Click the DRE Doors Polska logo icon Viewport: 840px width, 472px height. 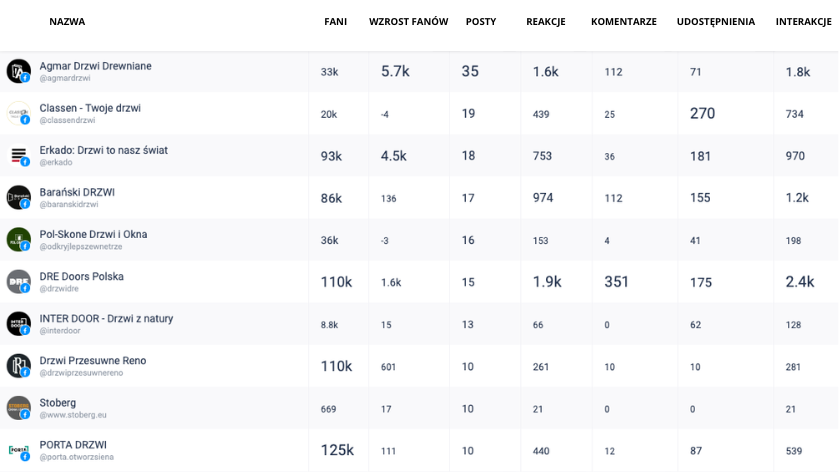(18, 282)
